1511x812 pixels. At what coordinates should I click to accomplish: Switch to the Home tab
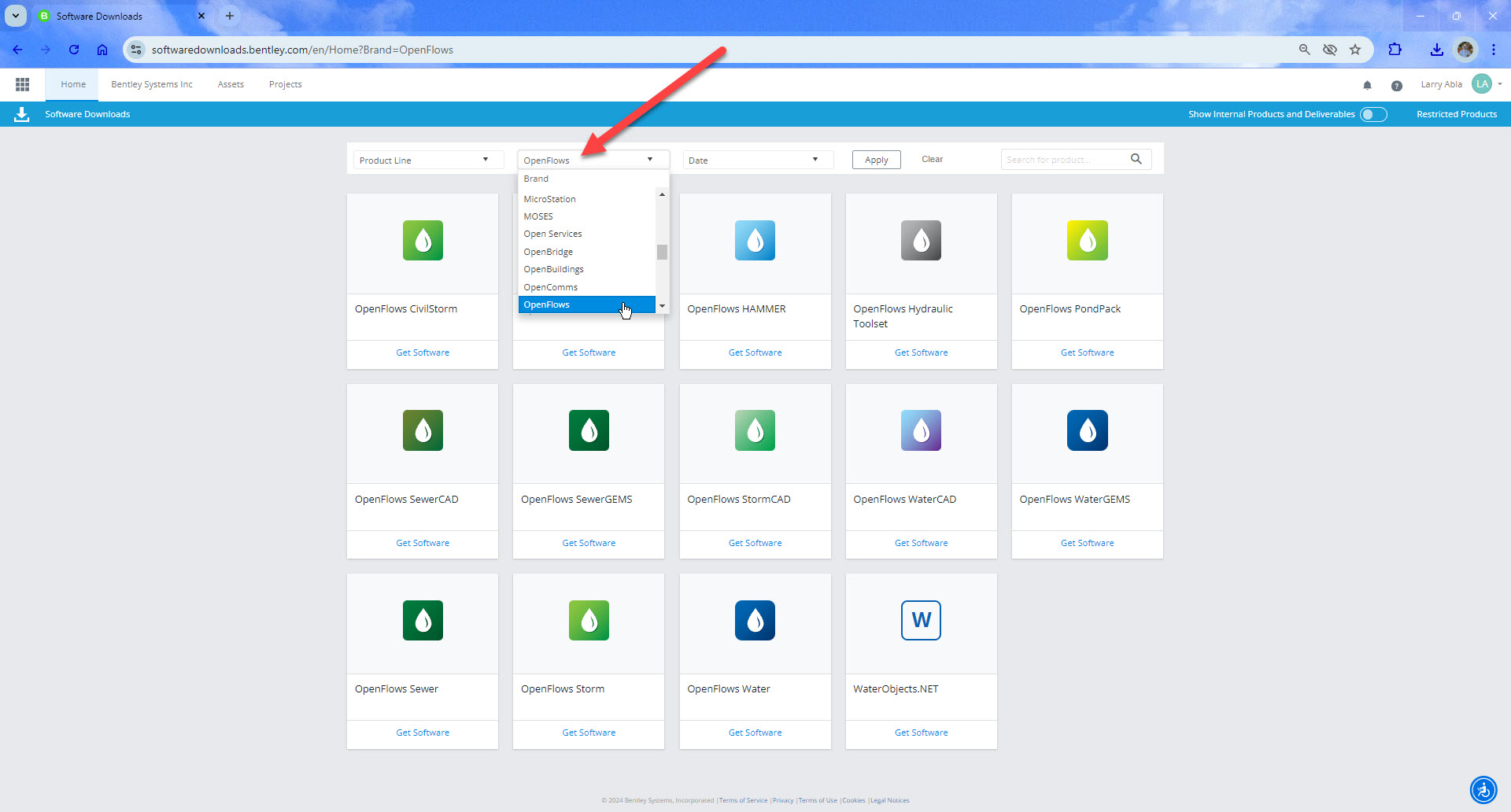point(73,84)
